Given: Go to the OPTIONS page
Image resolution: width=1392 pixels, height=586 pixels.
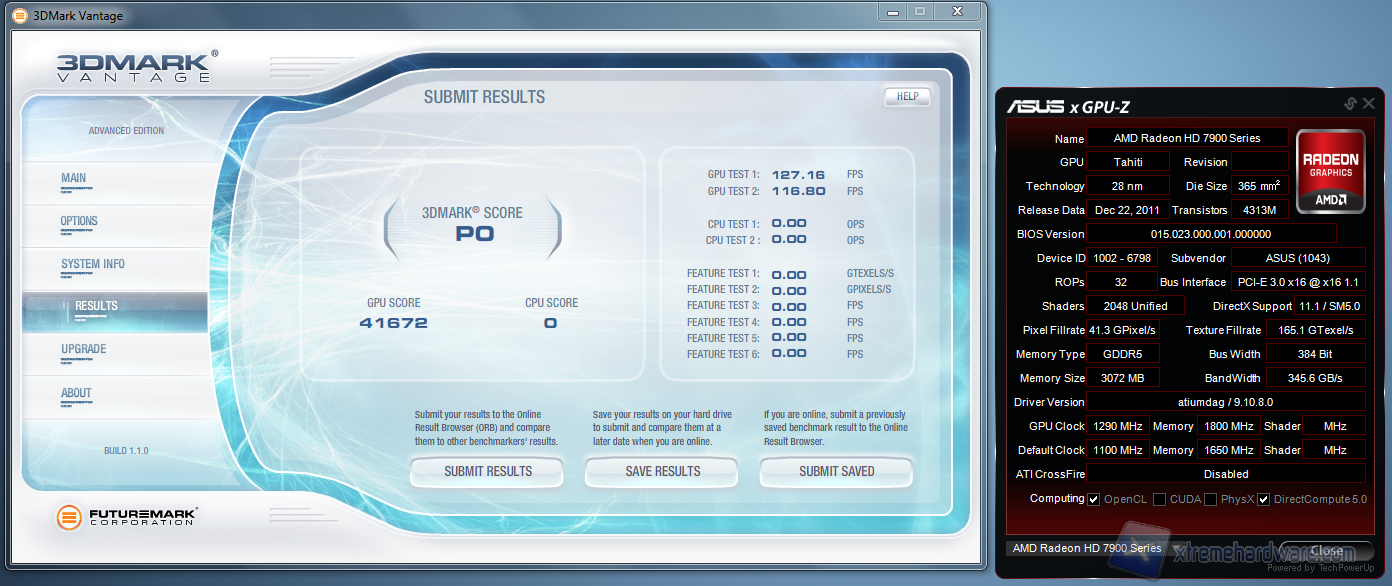Looking at the screenshot, I should coord(115,226).
